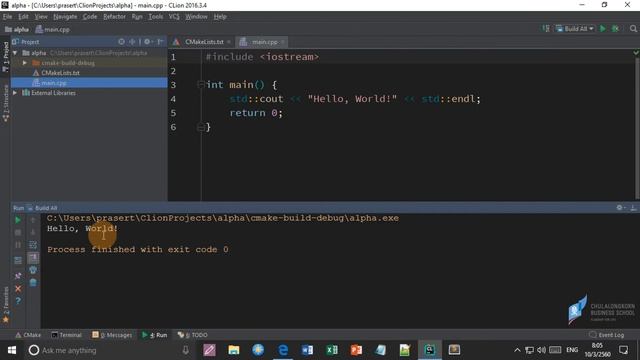Click main.cpp breadcrumb in navigation bar
Screen dimensions: 640x360
click(52, 29)
